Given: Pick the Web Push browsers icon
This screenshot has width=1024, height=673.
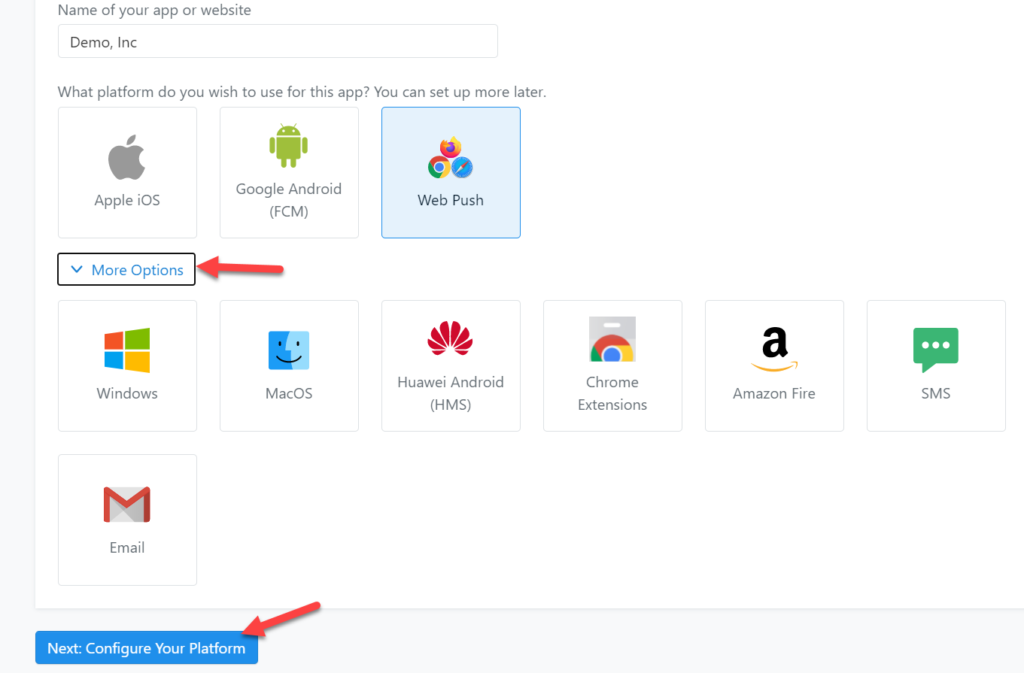Looking at the screenshot, I should pyautogui.click(x=450, y=157).
